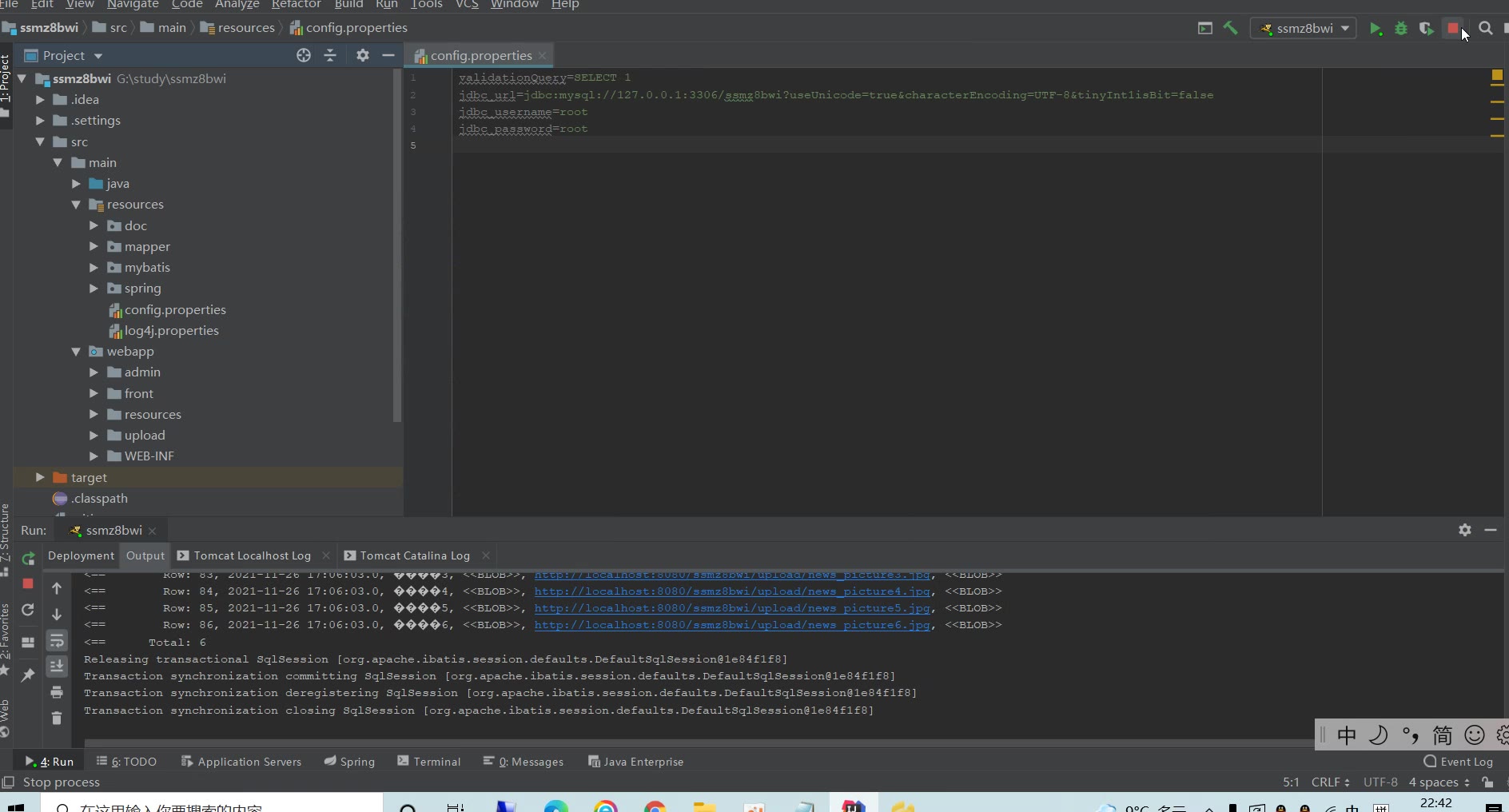Open Project panel settings gear
Viewport: 1509px width, 812px height.
click(x=363, y=55)
